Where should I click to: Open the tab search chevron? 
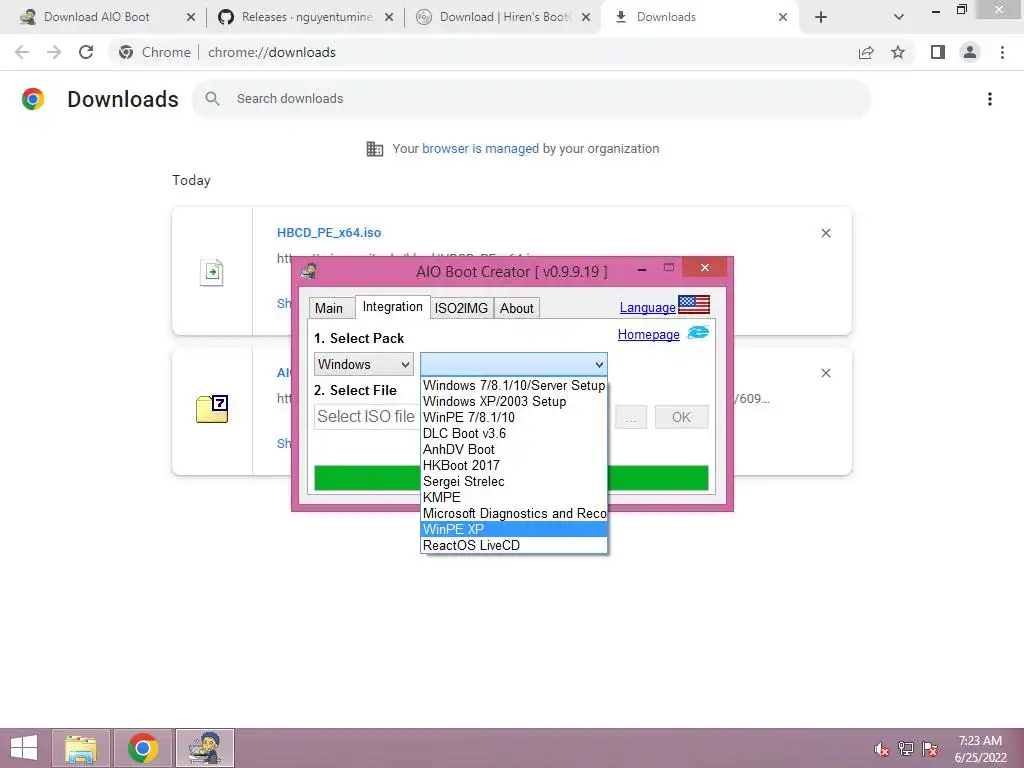pos(899,17)
